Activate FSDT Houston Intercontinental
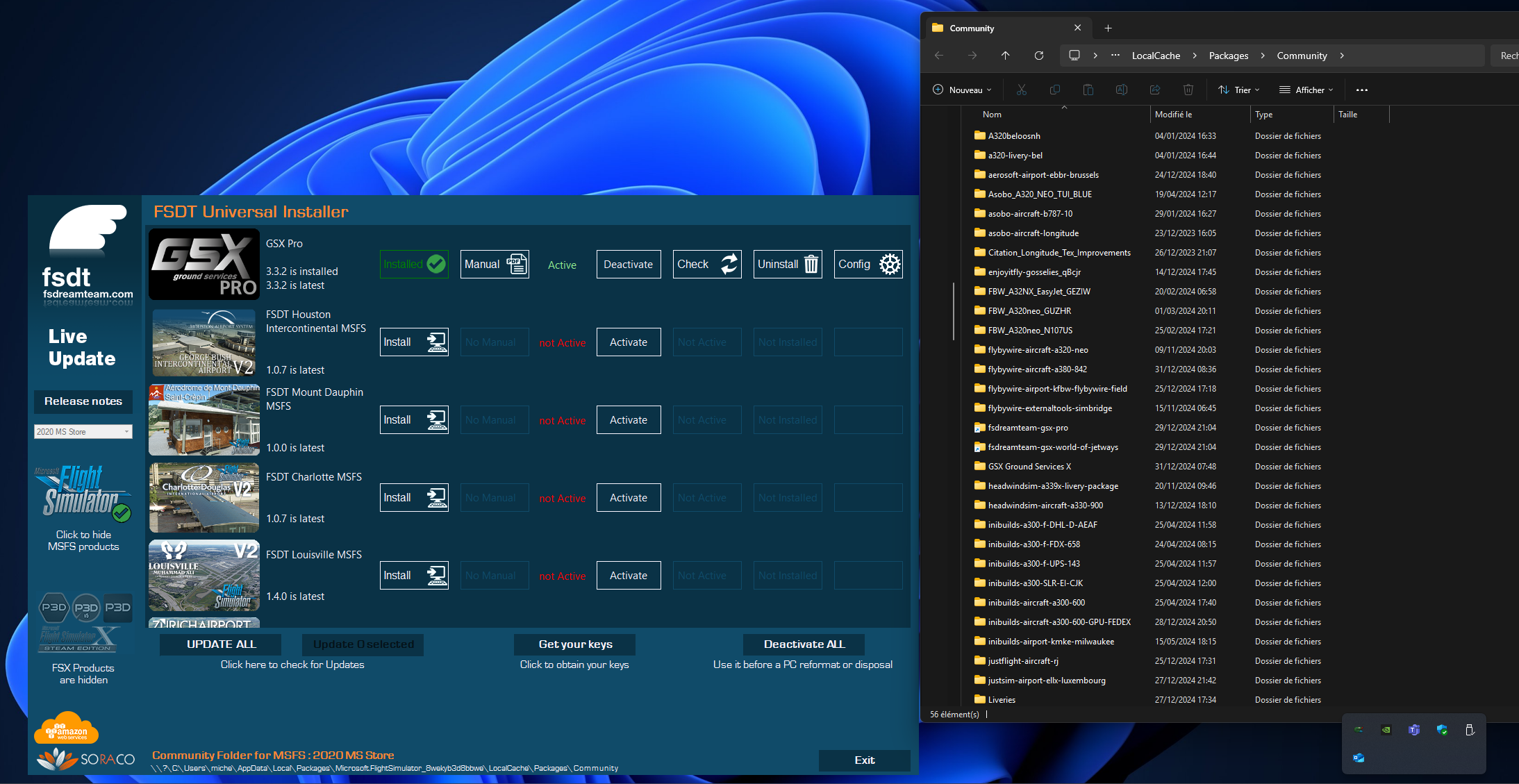The height and width of the screenshot is (784, 1519). pyautogui.click(x=629, y=342)
